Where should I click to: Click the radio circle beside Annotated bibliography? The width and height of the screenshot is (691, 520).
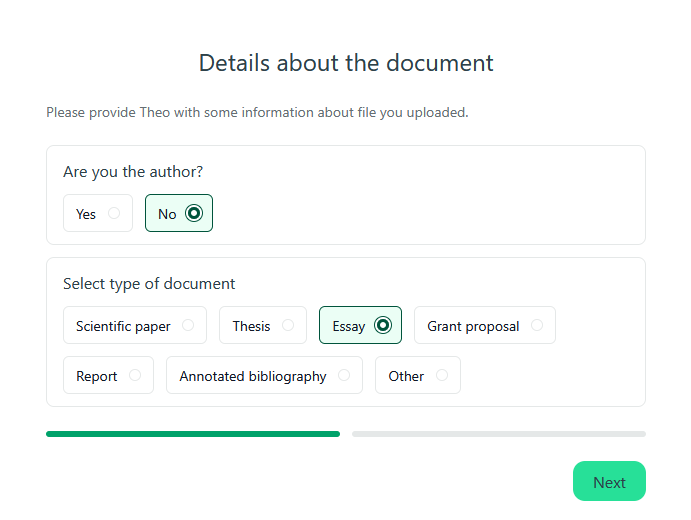[x=344, y=376]
